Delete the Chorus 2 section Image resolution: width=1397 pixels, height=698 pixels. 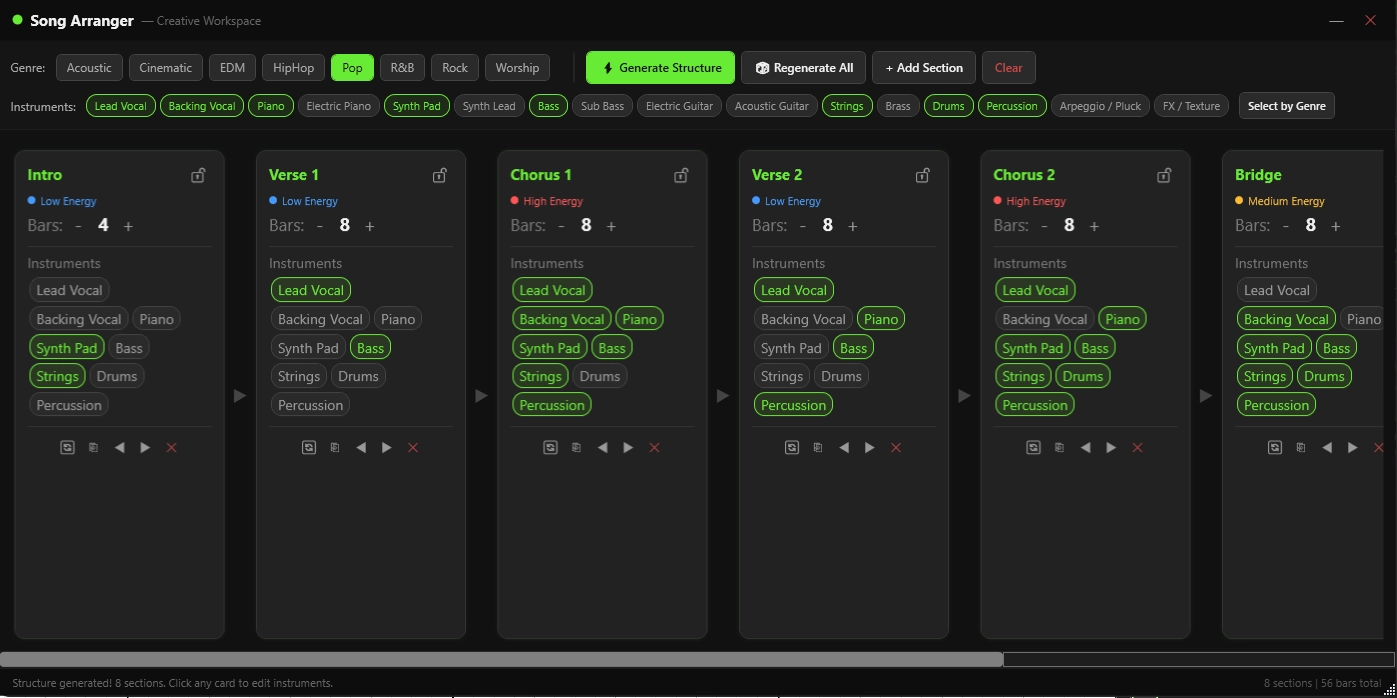pos(1137,447)
